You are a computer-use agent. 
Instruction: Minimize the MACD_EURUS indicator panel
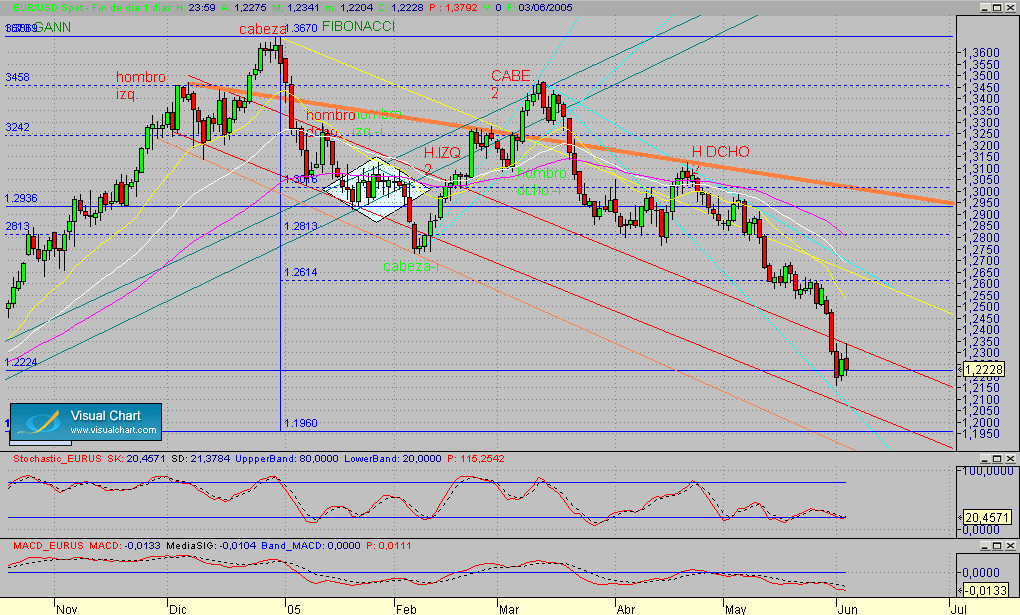[986, 545]
